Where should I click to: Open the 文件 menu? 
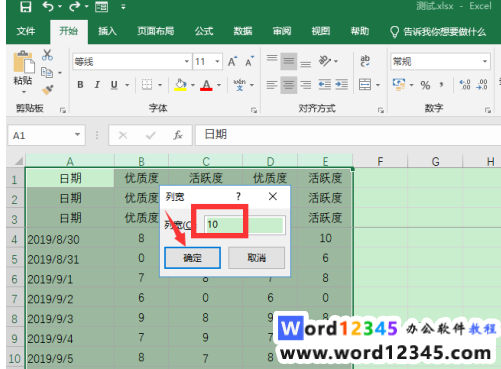pos(26,31)
